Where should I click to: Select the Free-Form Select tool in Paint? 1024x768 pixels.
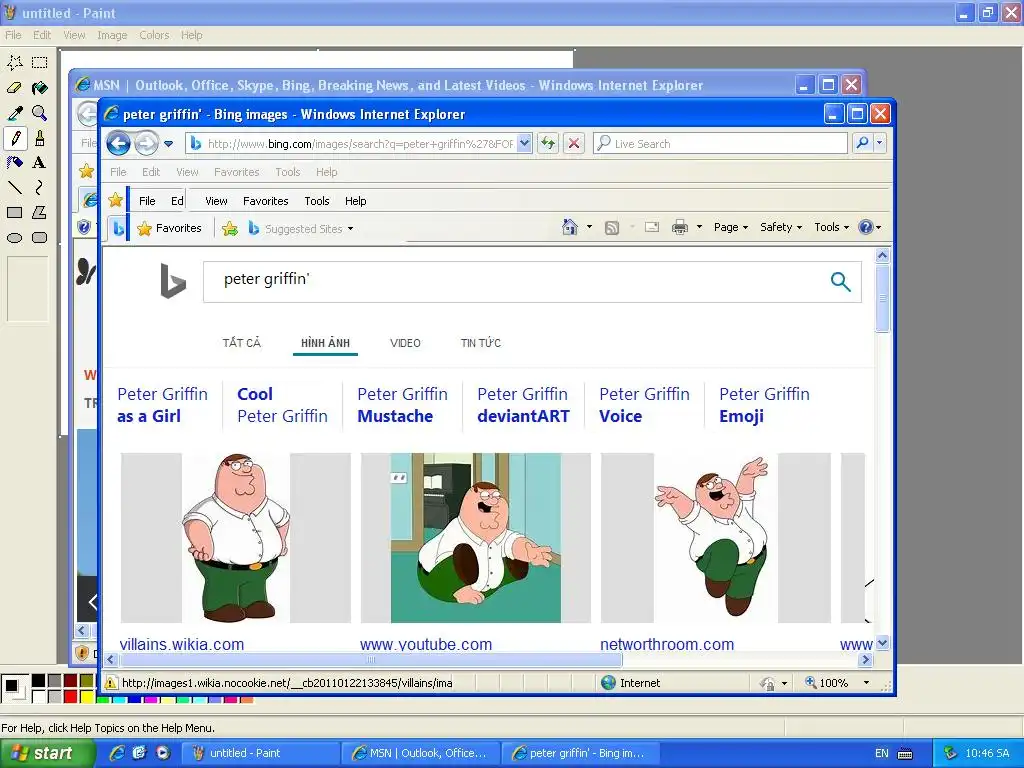pos(15,63)
